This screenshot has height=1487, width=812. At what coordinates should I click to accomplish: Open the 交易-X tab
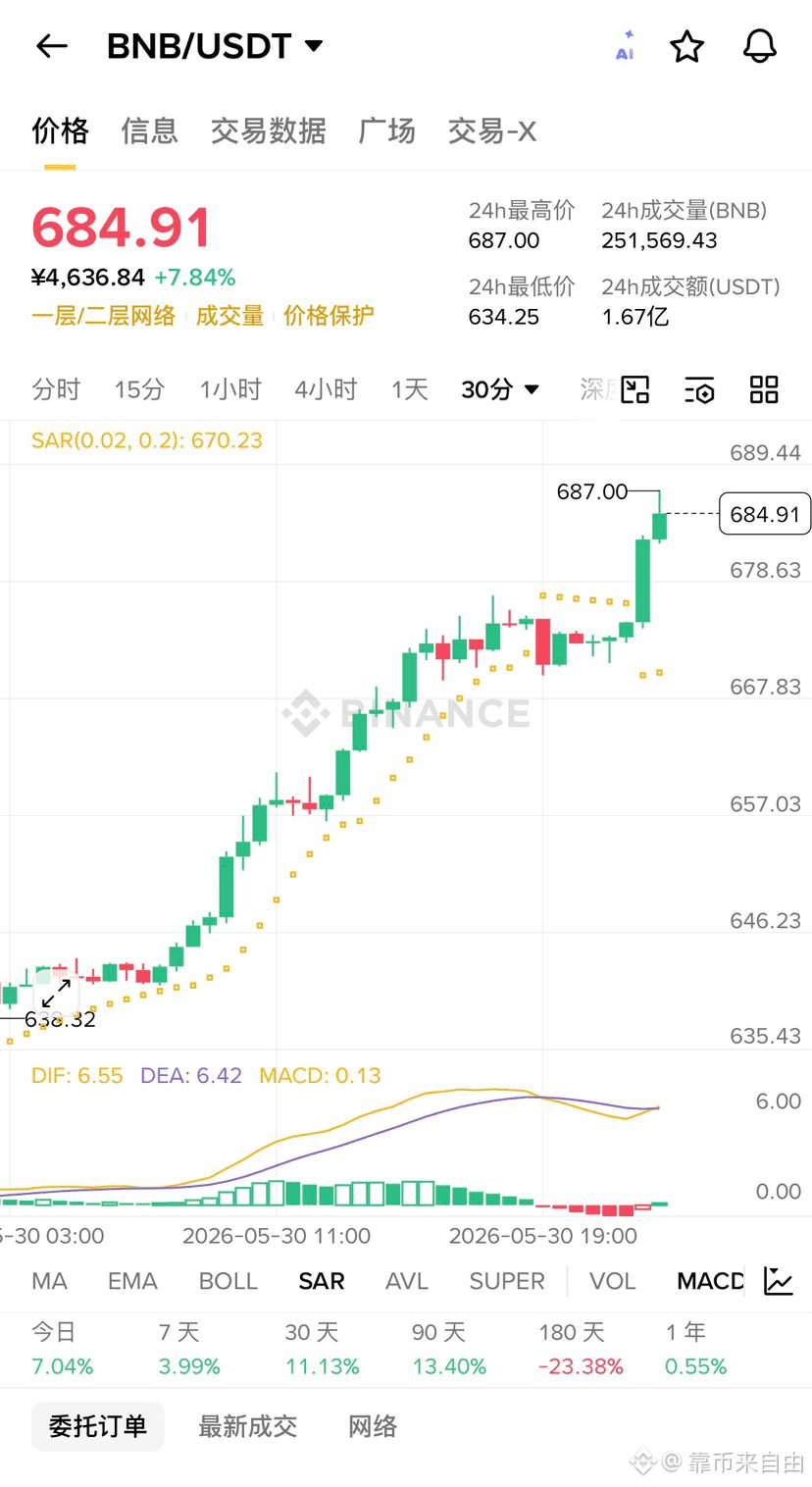pyautogui.click(x=491, y=130)
